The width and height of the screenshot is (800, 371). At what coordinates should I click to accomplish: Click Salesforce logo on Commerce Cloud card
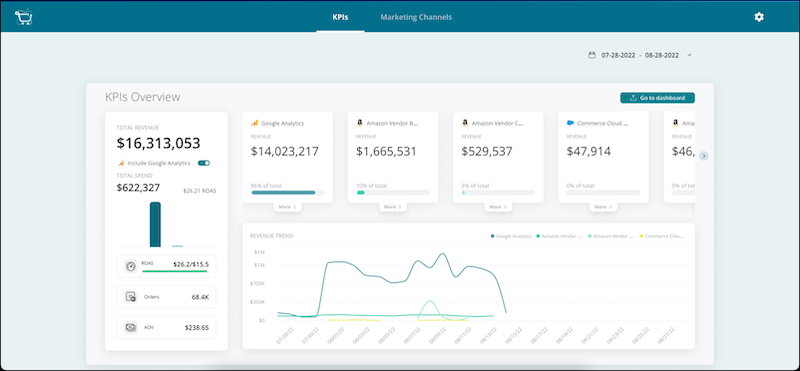(x=570, y=123)
